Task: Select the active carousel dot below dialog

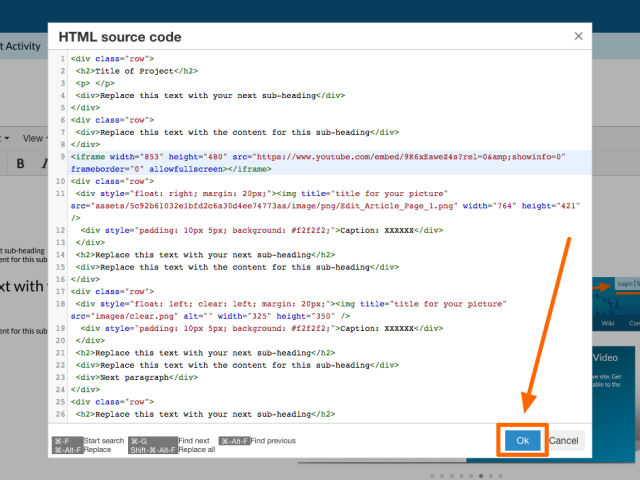Action: tap(481, 476)
